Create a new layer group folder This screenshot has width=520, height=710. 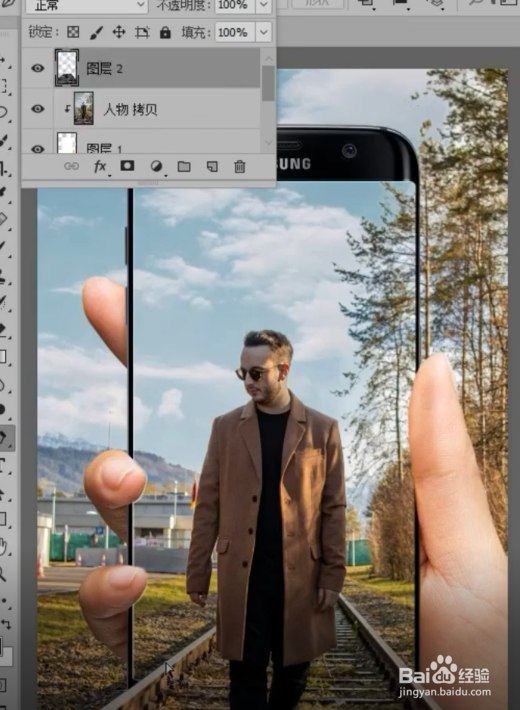(184, 167)
